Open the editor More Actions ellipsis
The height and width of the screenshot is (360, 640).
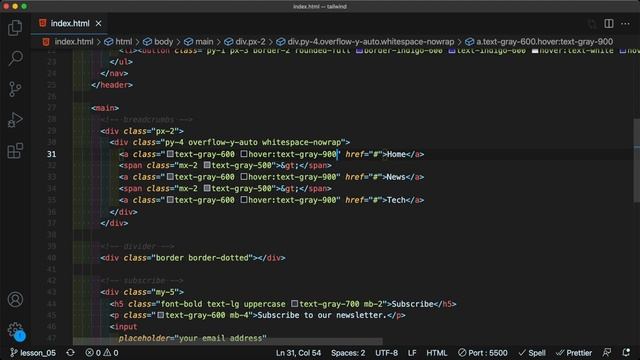(x=625, y=24)
